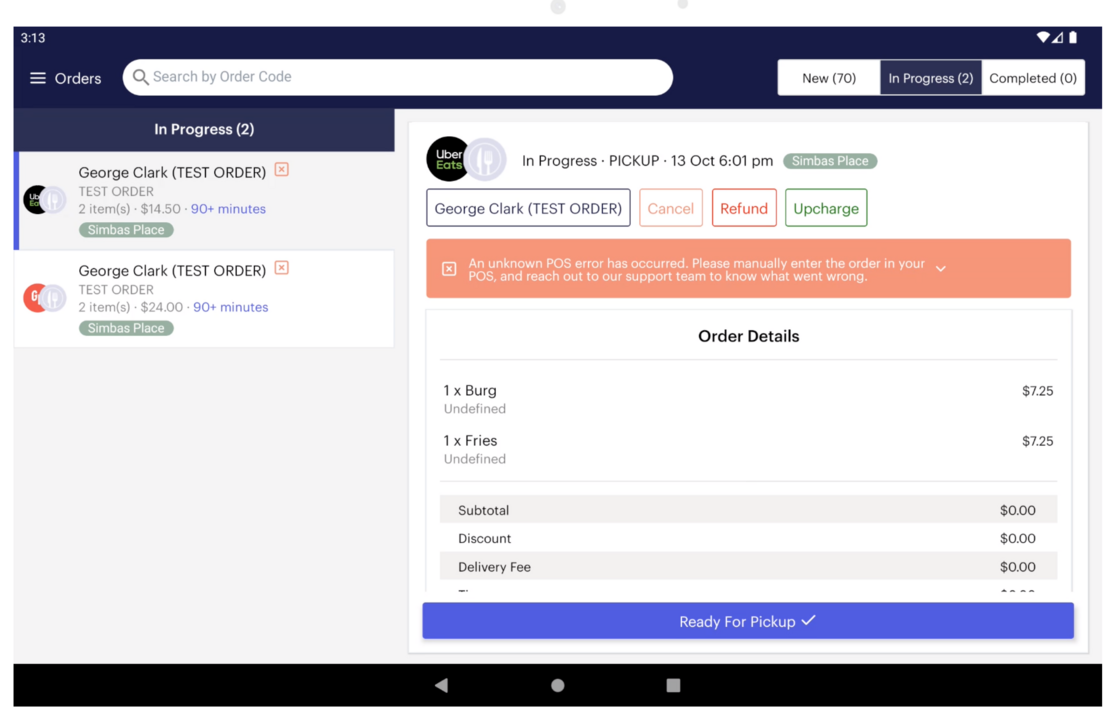Click the X icon in the POS error banner
1120x722 pixels.
[x=449, y=269]
